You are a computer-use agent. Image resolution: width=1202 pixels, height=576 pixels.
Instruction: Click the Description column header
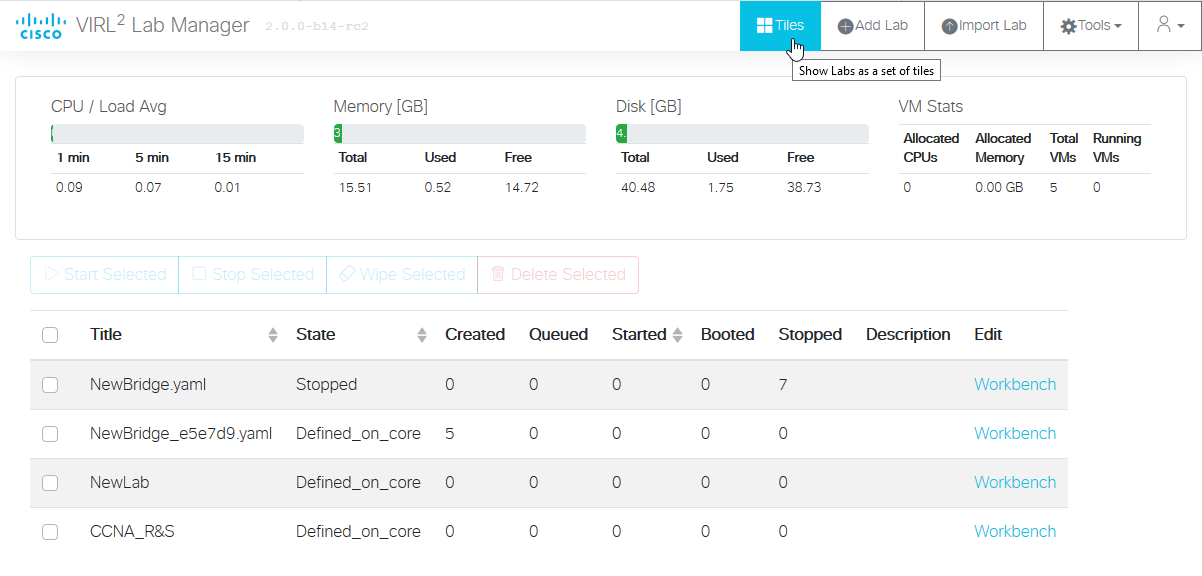908,334
